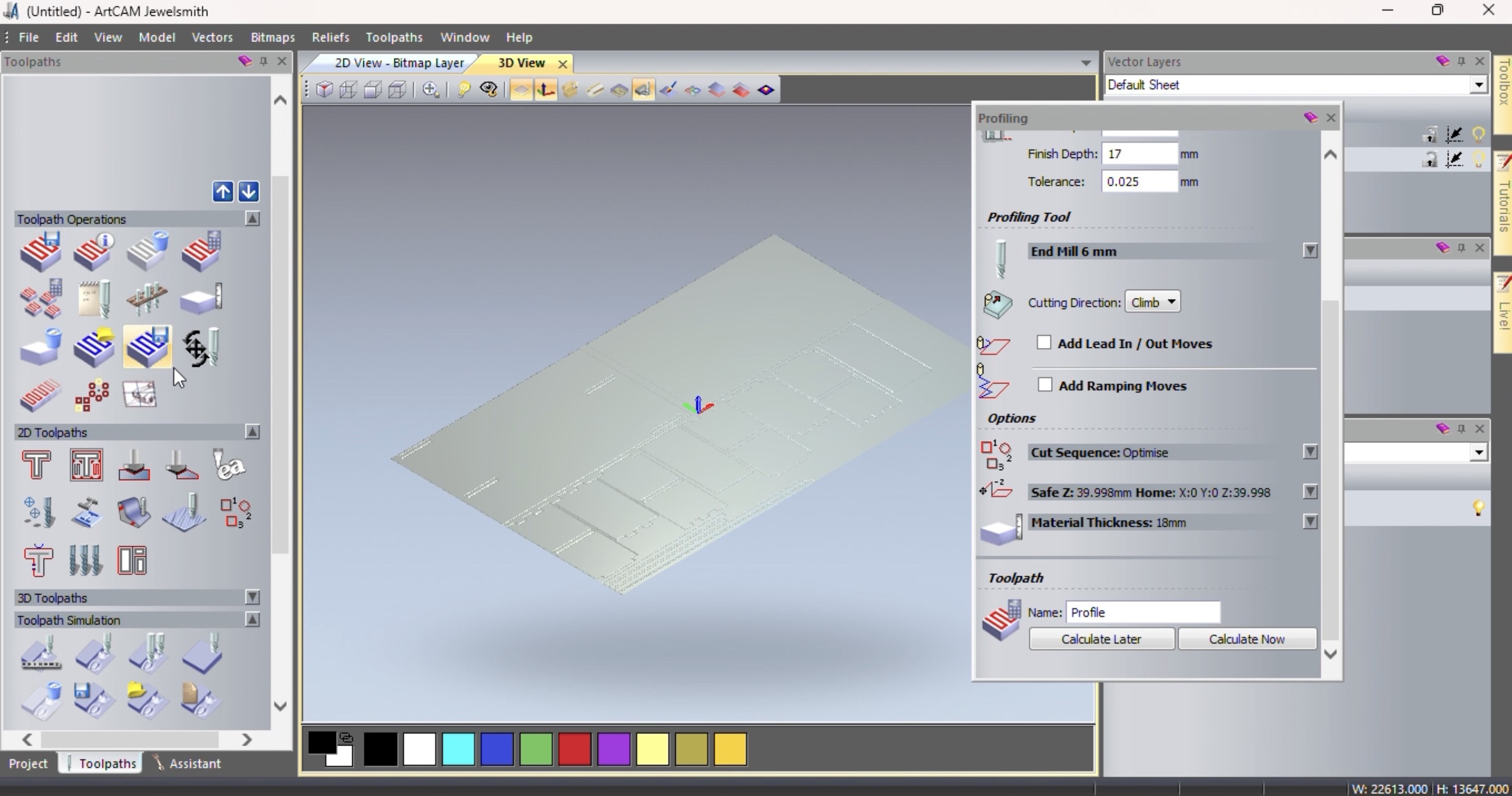Open the Vectors menu
The width and height of the screenshot is (1512, 796).
tap(212, 37)
